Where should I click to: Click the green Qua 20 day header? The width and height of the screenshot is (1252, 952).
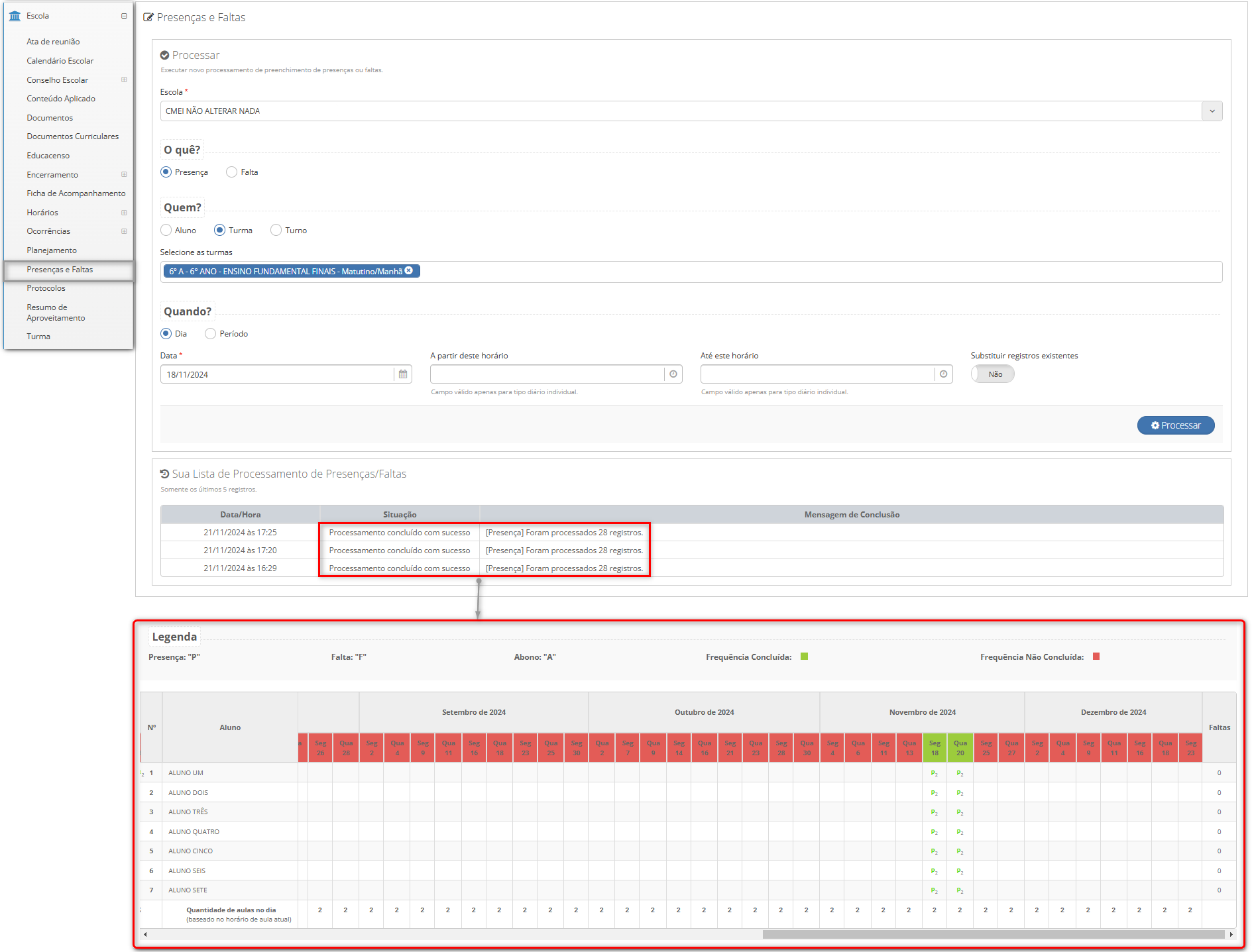pos(960,748)
